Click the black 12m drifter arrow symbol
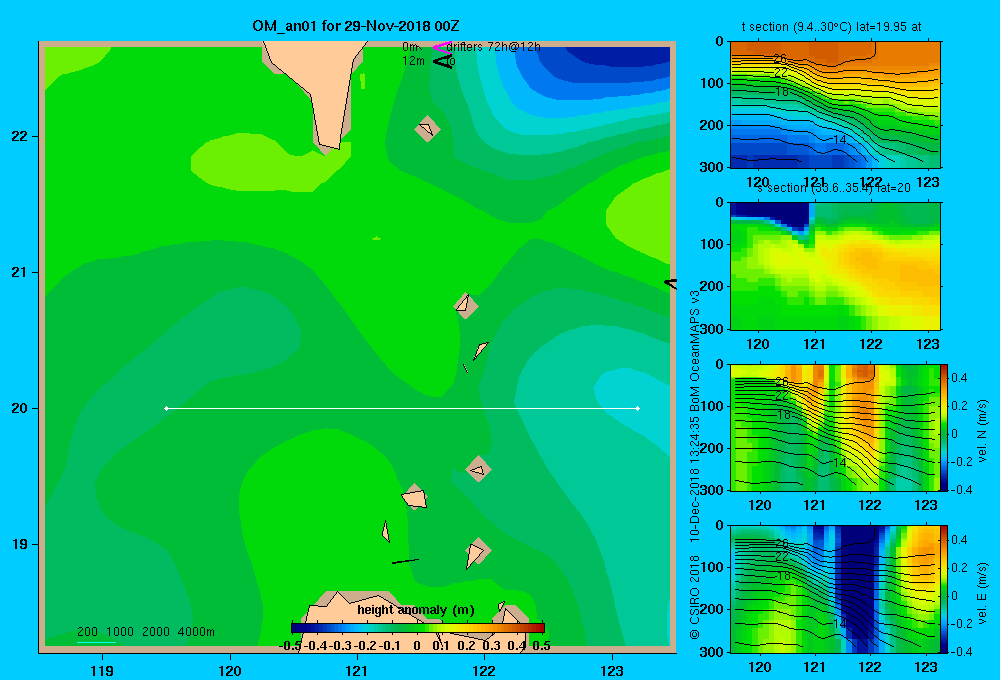The width and height of the screenshot is (1000, 680). 441,61
